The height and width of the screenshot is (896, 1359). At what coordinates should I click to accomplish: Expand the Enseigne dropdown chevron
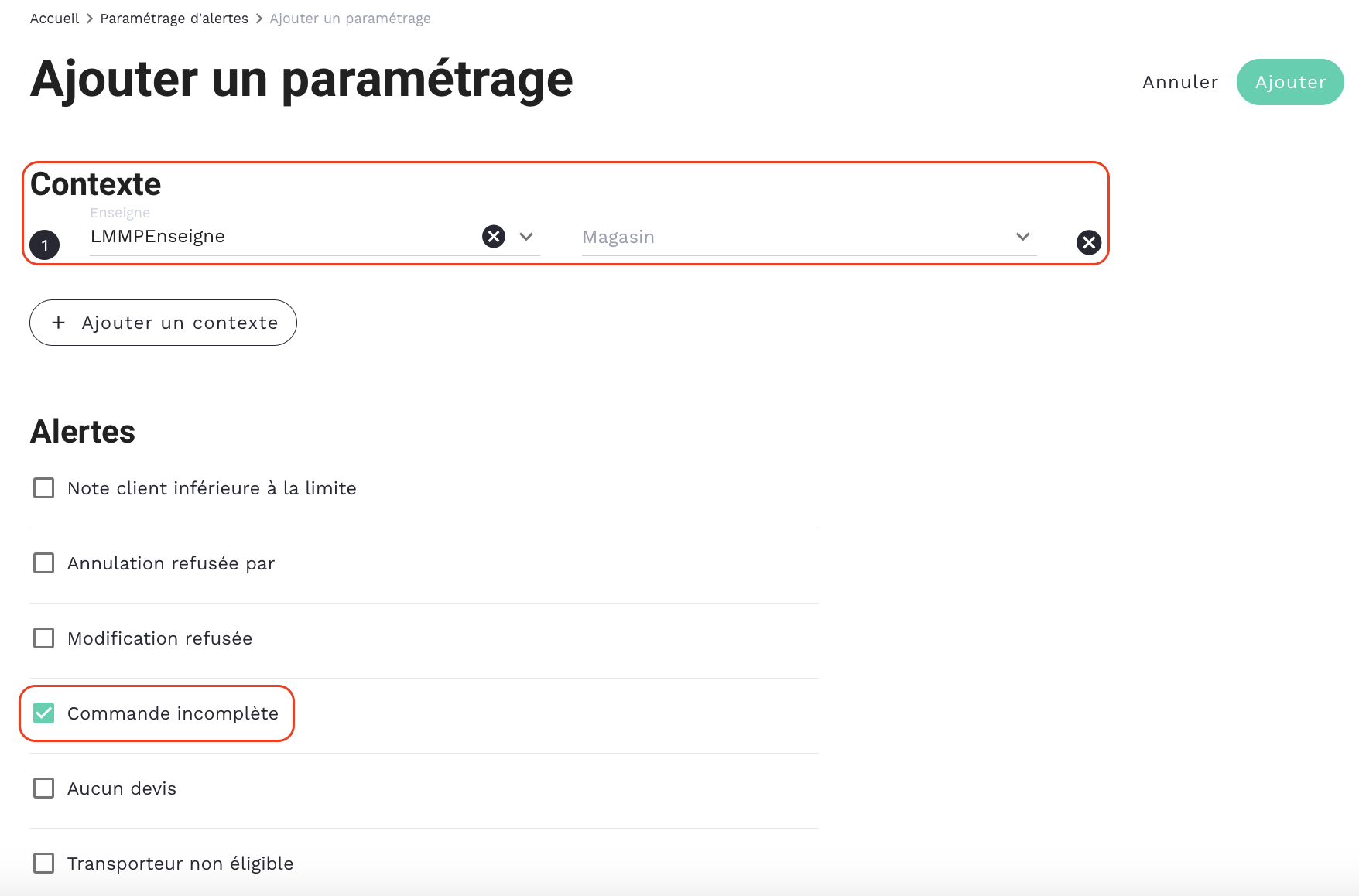tap(526, 237)
